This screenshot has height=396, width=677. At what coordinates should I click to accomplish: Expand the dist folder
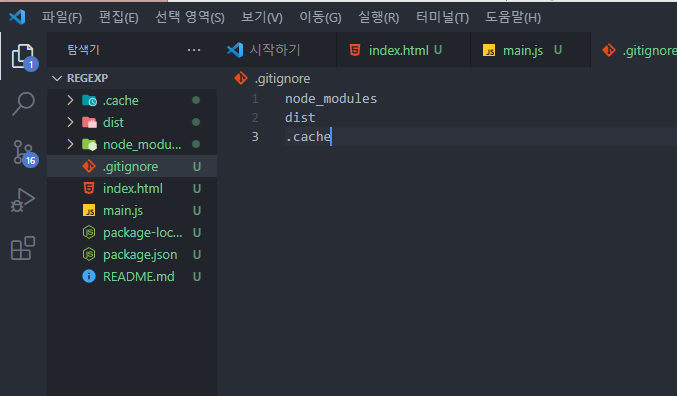[70, 122]
